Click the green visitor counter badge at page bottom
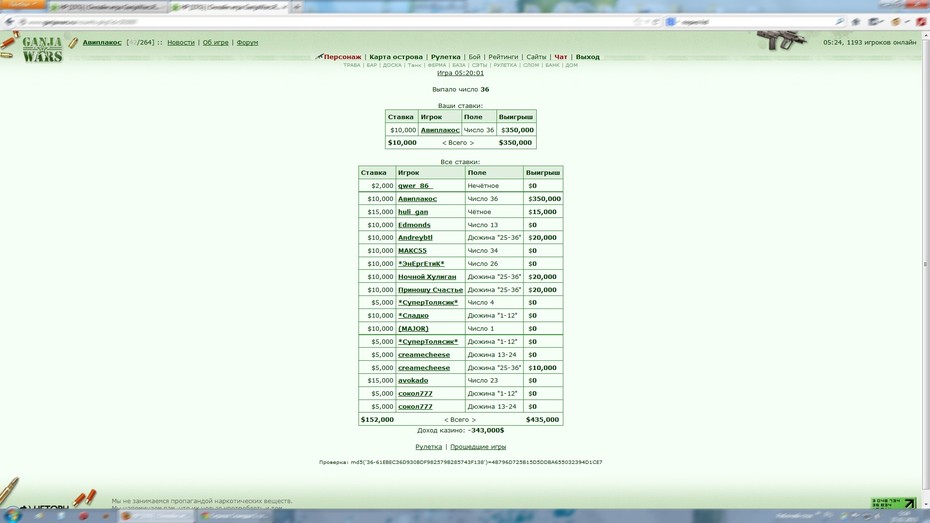The height and width of the screenshot is (523, 930). coord(894,503)
